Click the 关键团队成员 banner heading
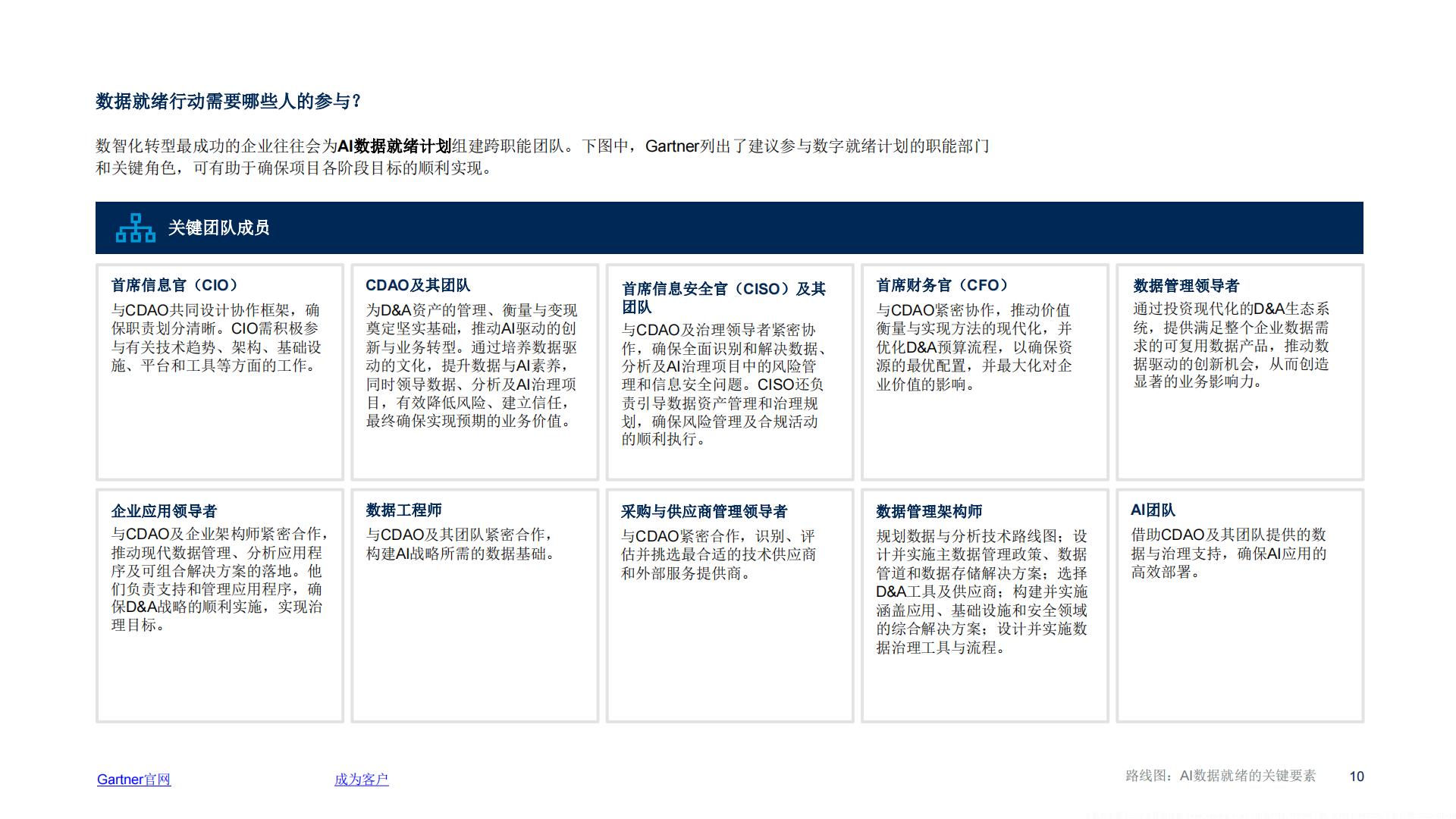Image resolution: width=1456 pixels, height=819 pixels. click(218, 227)
